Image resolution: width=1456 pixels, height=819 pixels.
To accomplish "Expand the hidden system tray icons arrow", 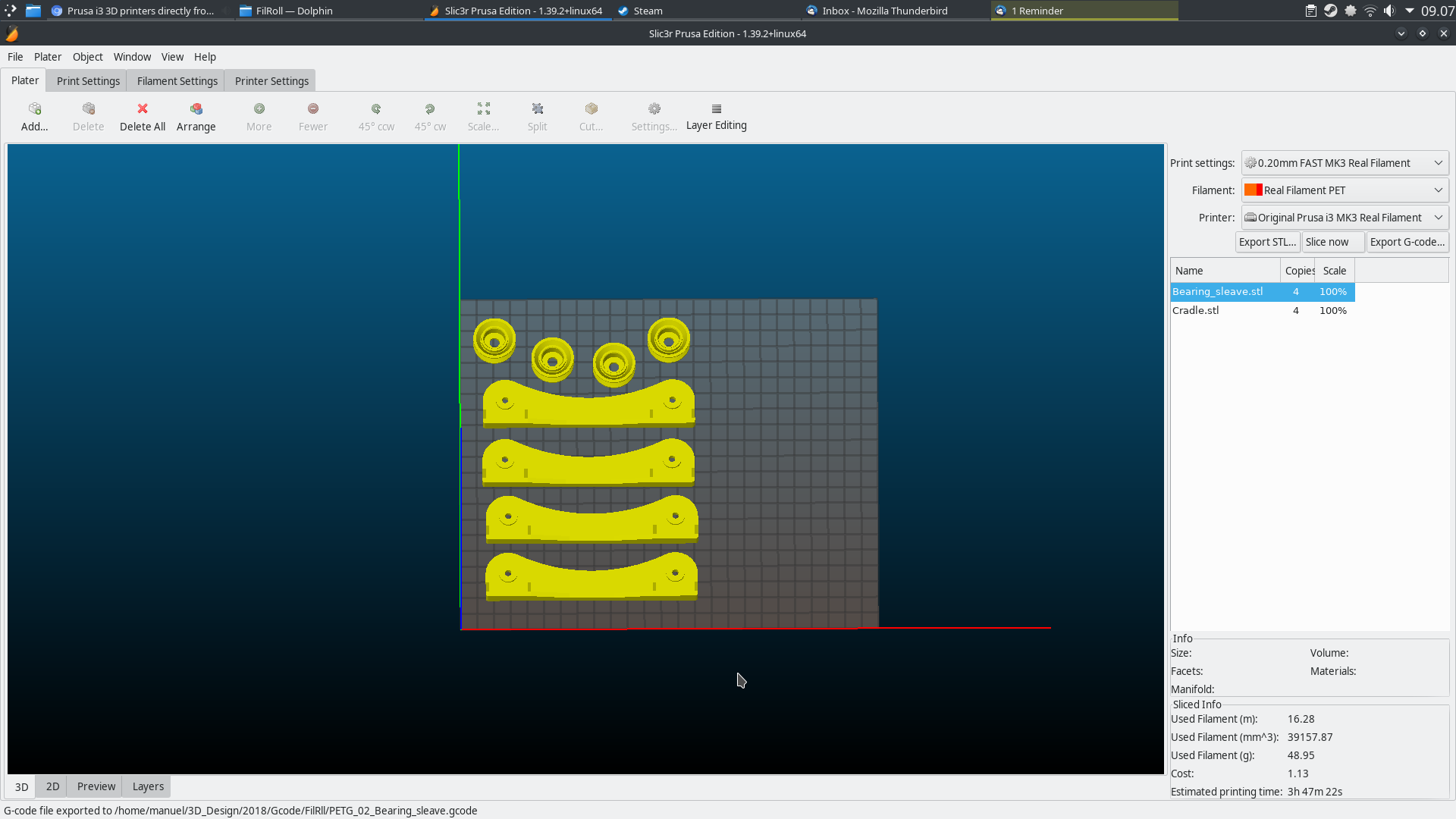I will (1409, 11).
